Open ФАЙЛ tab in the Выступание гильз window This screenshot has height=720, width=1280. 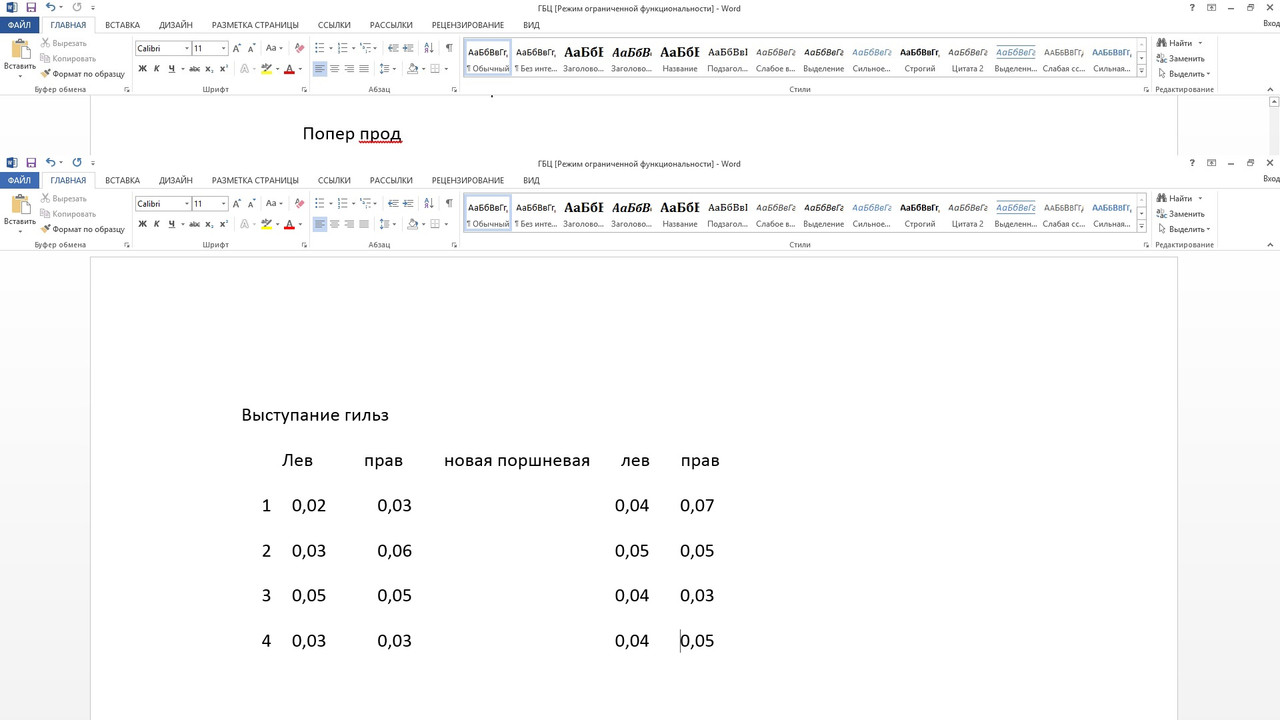pos(20,180)
